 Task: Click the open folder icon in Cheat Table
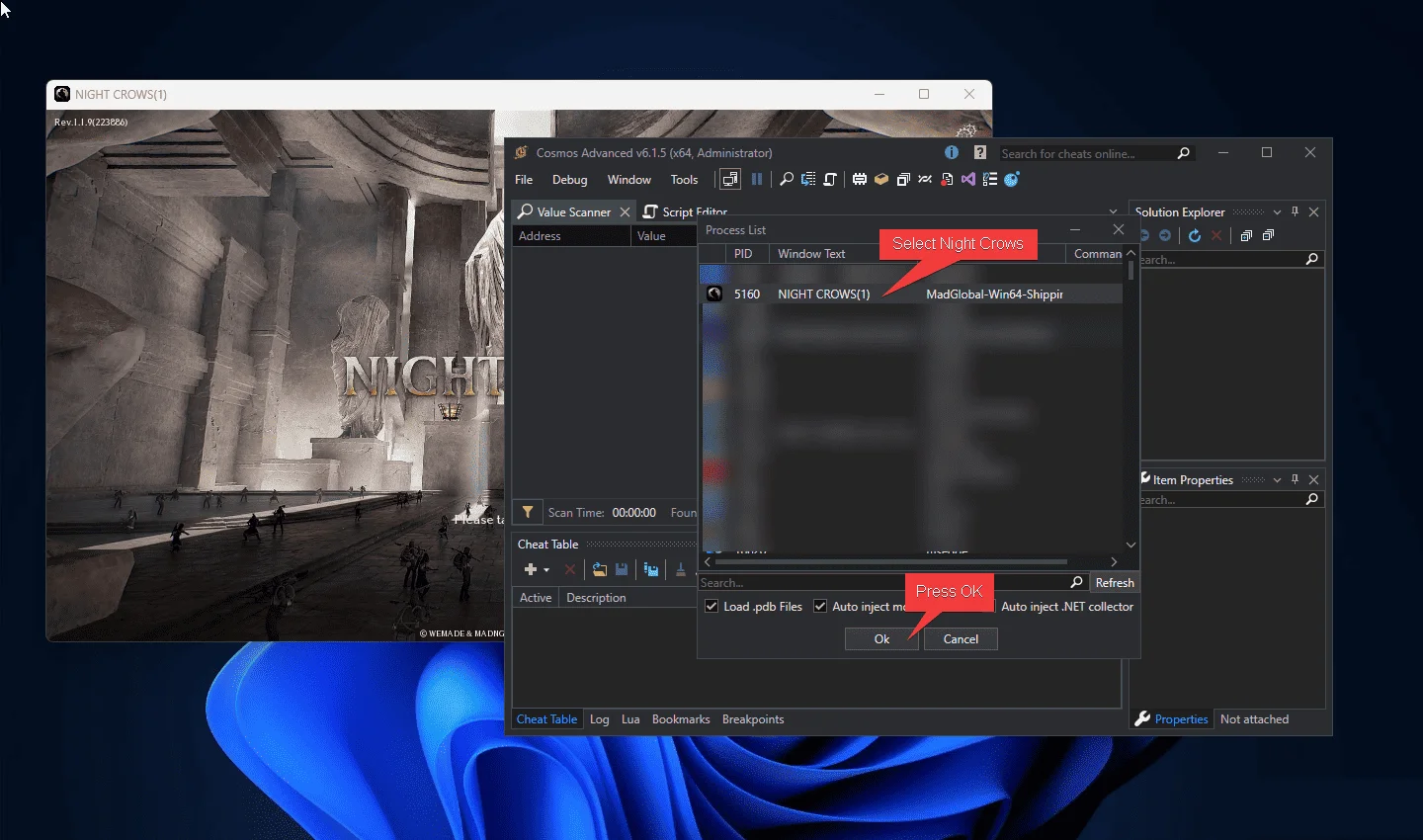(x=600, y=569)
